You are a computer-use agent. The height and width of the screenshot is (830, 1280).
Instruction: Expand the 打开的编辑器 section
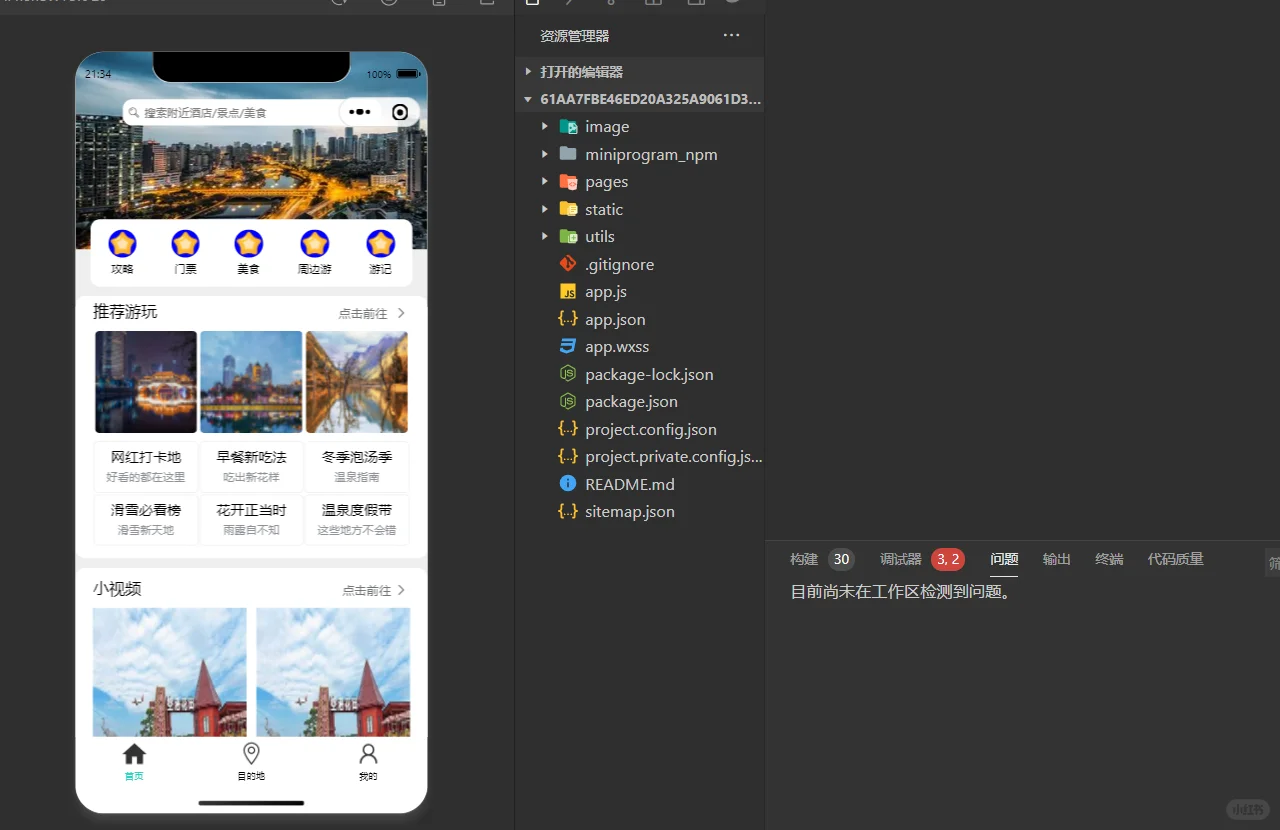click(x=528, y=72)
